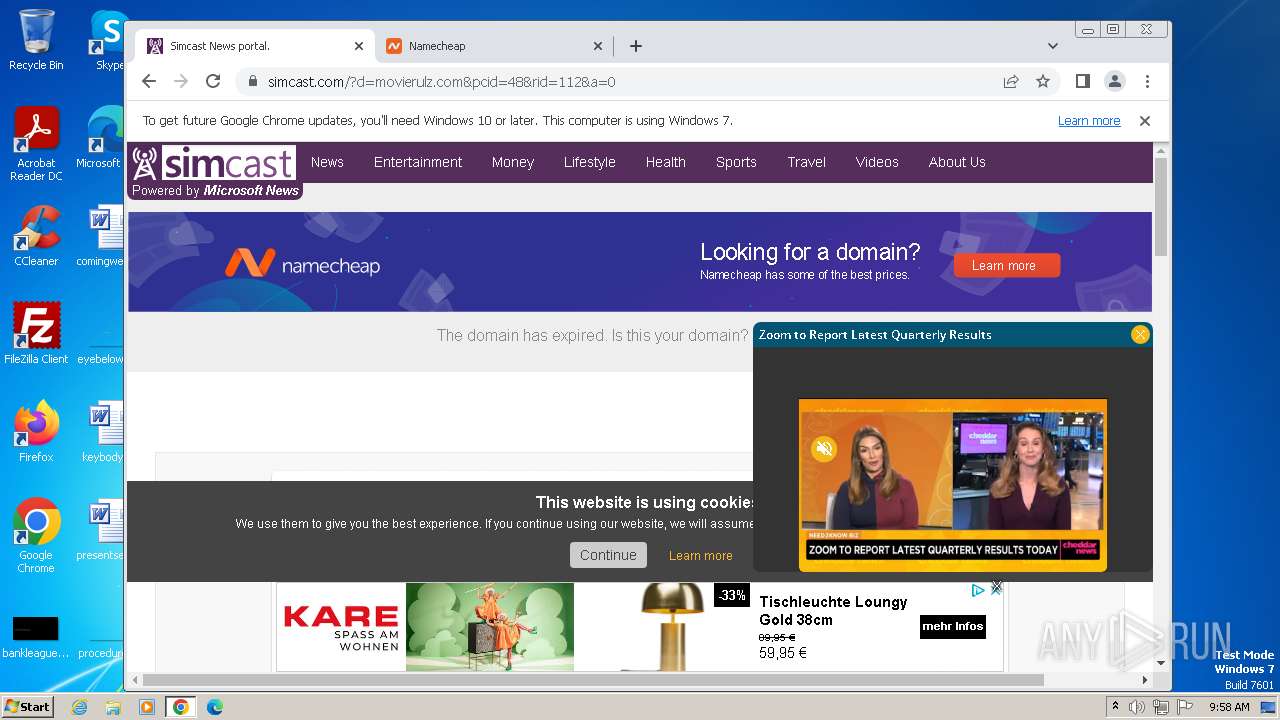Open cookie Learn more link
This screenshot has width=1280, height=720.
700,556
